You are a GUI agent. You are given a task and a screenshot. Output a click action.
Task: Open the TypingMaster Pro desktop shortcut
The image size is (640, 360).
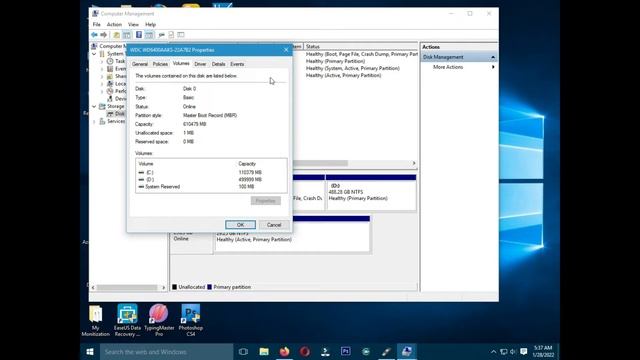[159, 321]
